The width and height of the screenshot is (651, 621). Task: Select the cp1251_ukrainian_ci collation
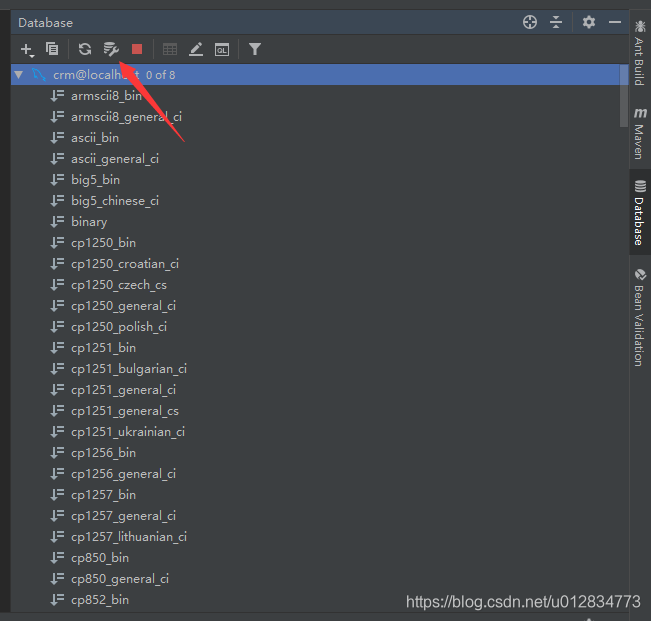click(x=128, y=432)
